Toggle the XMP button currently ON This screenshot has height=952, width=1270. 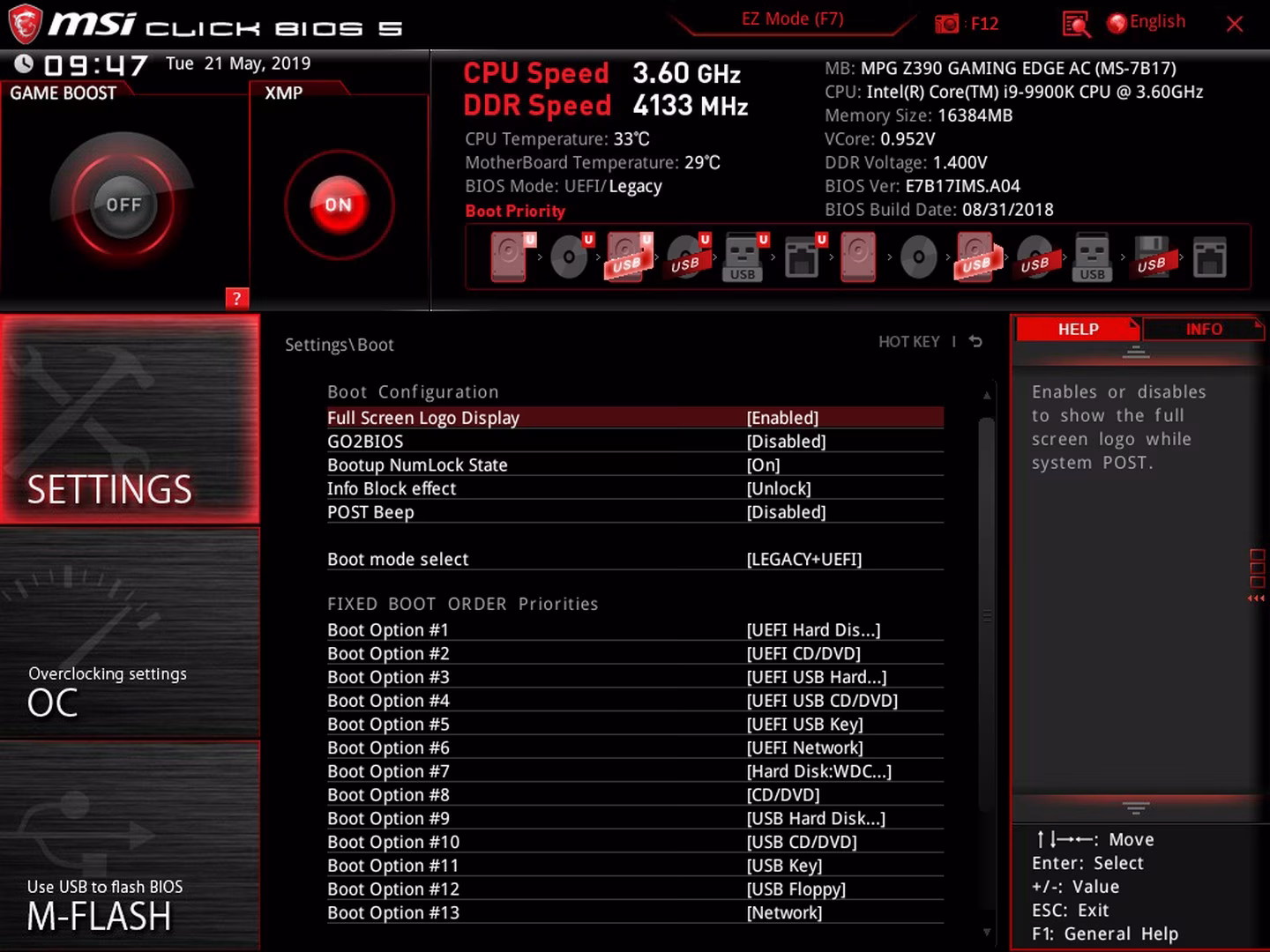(x=339, y=205)
